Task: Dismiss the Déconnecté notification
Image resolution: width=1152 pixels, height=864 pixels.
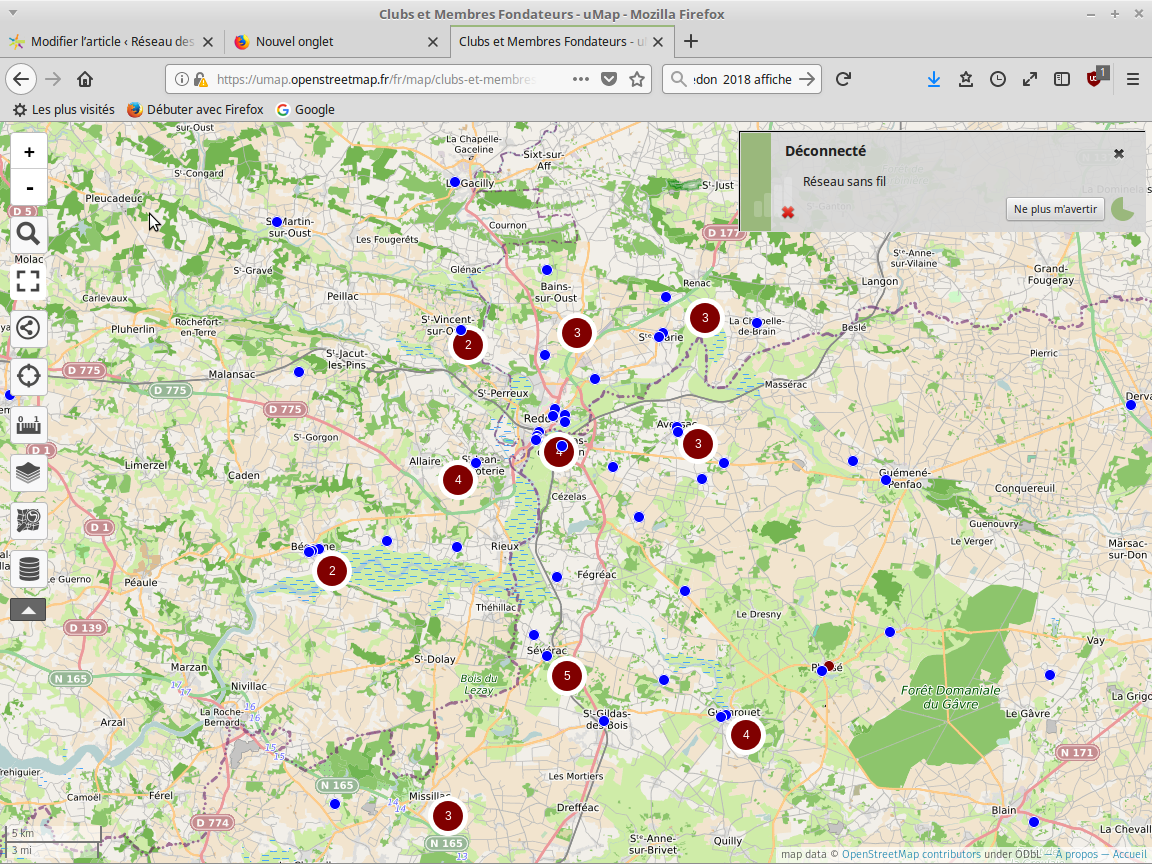Action: coord(1119,153)
